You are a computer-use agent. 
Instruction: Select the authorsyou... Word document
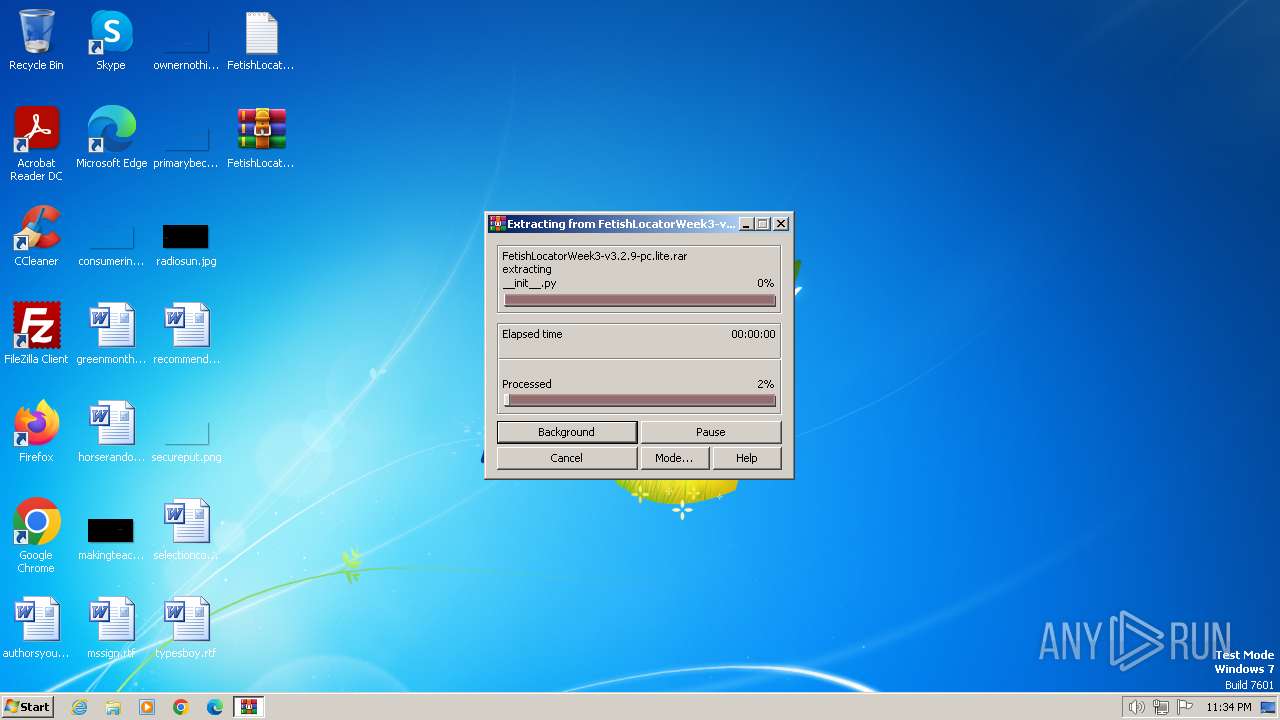(36, 629)
